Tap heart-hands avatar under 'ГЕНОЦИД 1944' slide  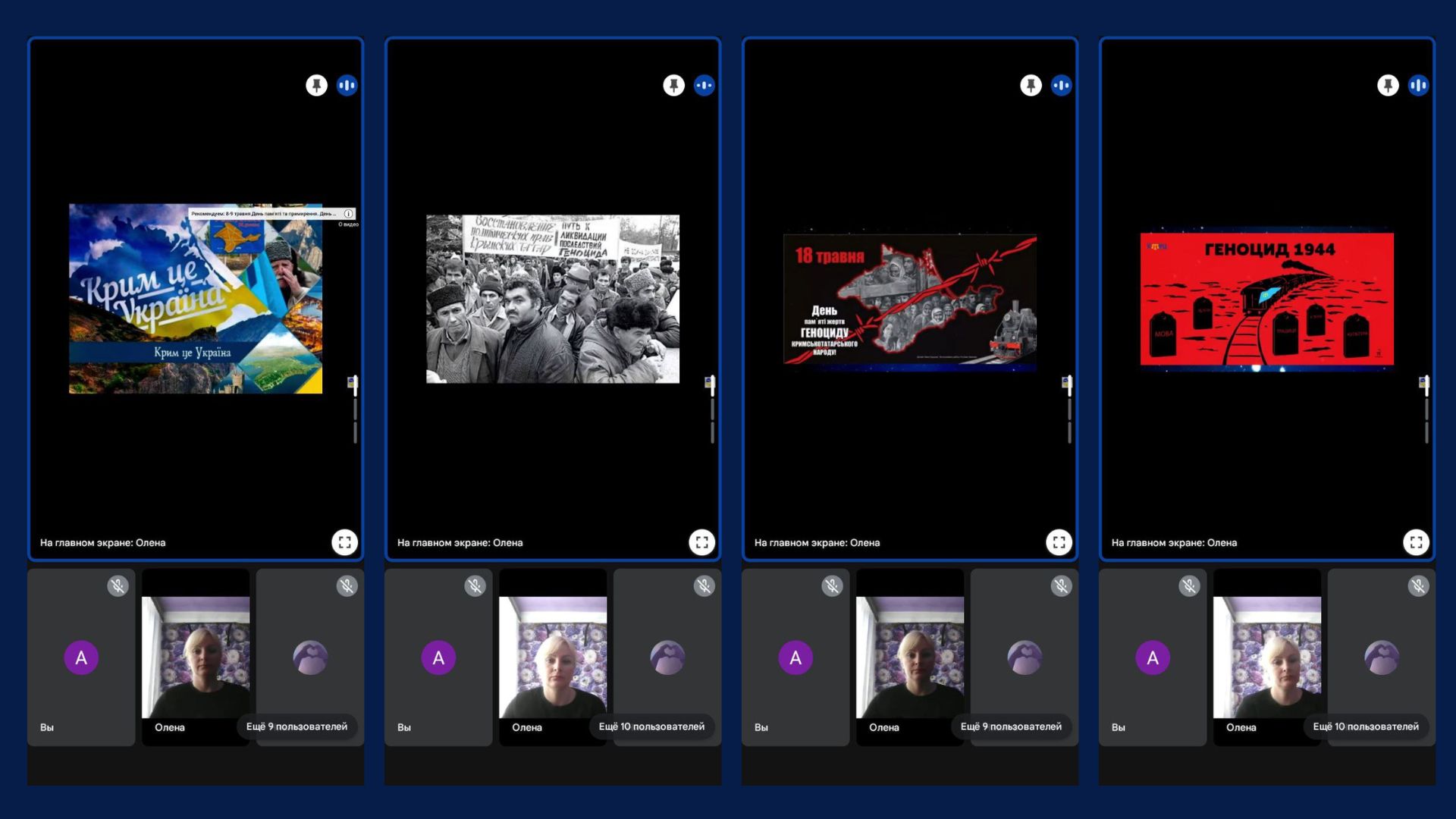pos(1382,657)
